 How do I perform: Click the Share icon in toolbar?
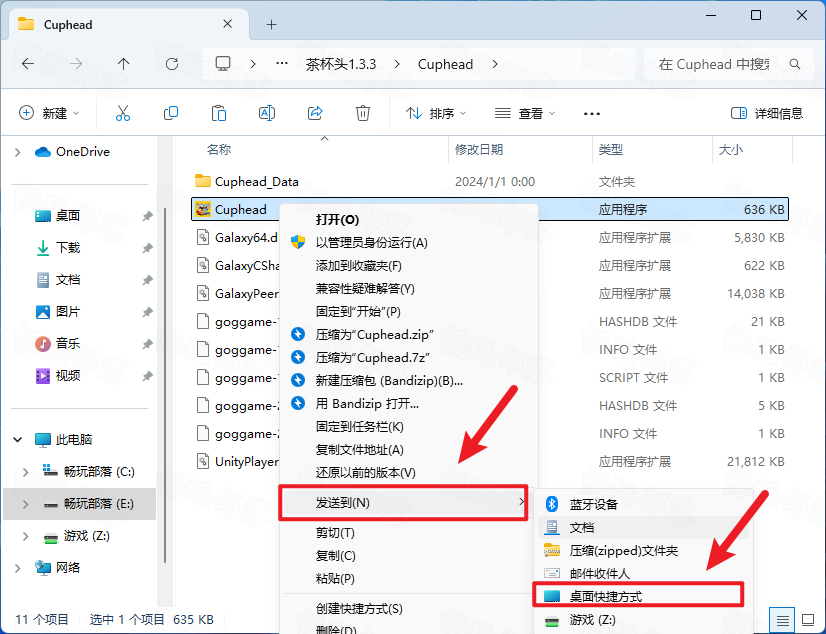pyautogui.click(x=314, y=113)
